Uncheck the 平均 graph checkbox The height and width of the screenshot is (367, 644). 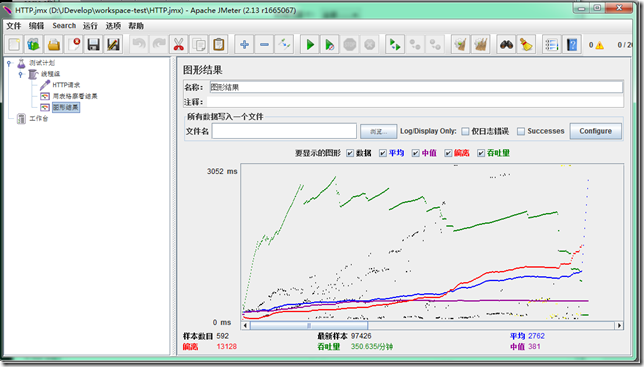coord(383,153)
